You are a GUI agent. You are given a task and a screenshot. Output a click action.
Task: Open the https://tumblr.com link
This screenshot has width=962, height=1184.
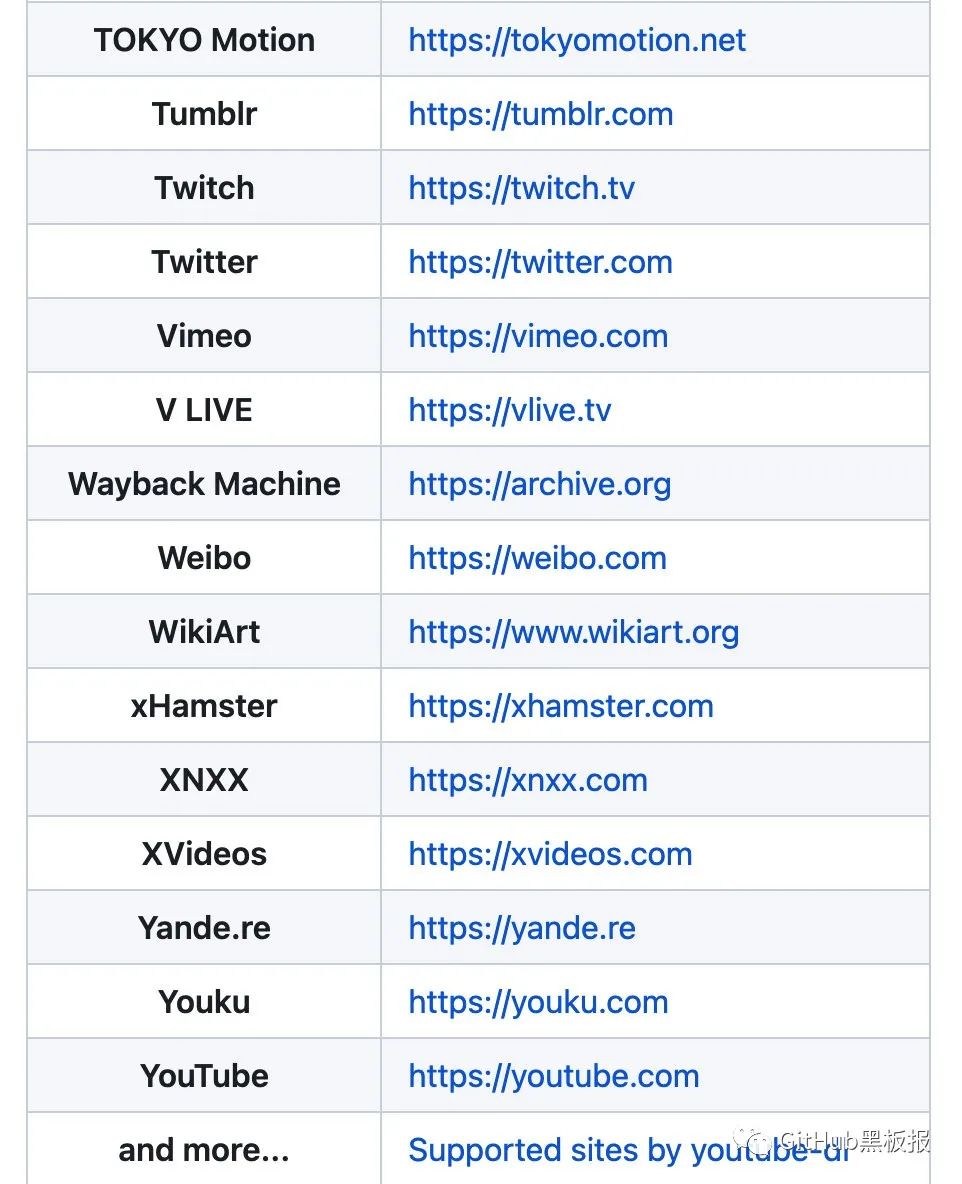[x=541, y=115]
